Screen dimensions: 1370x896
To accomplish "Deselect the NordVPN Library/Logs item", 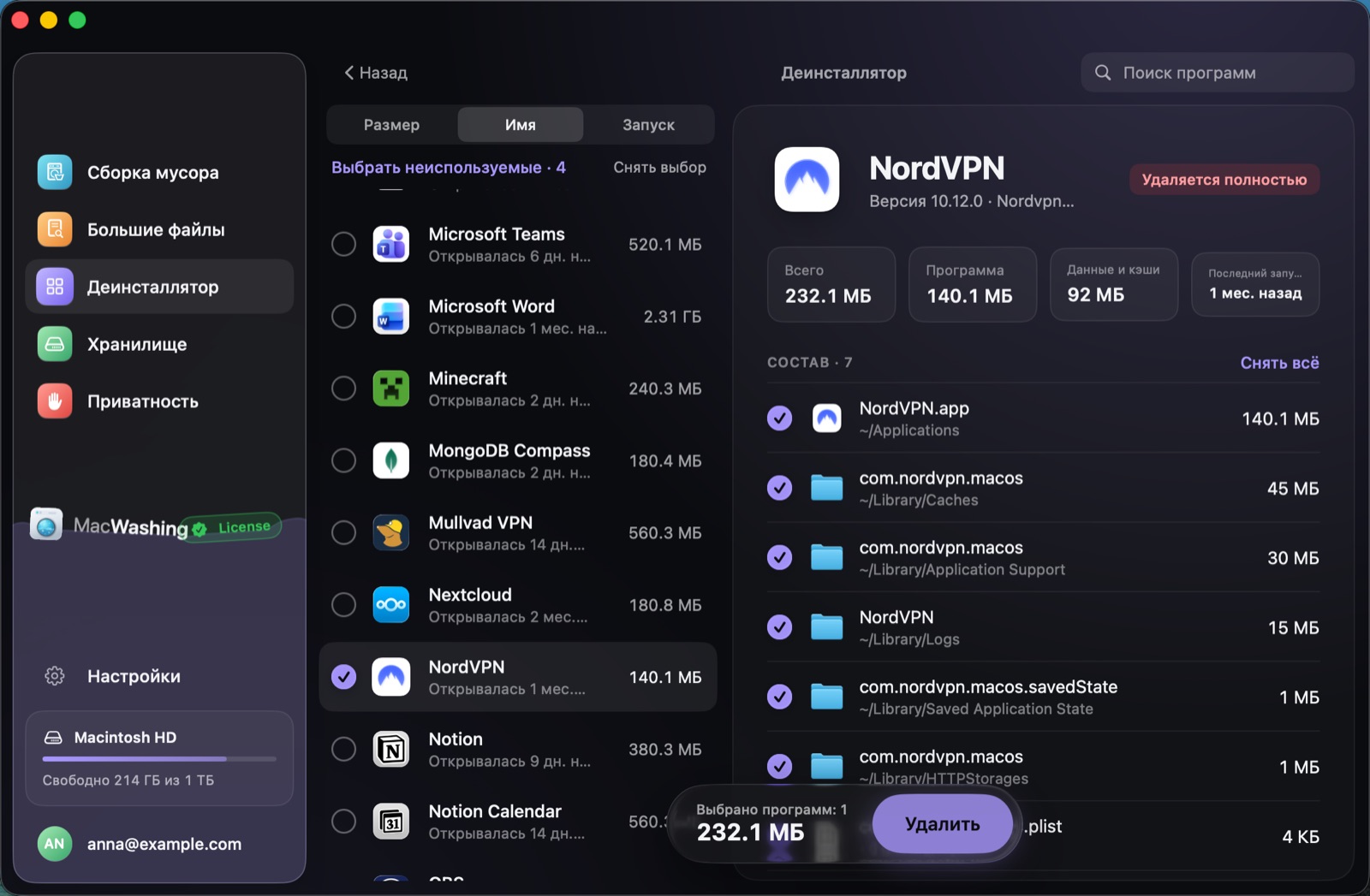I will pyautogui.click(x=779, y=627).
